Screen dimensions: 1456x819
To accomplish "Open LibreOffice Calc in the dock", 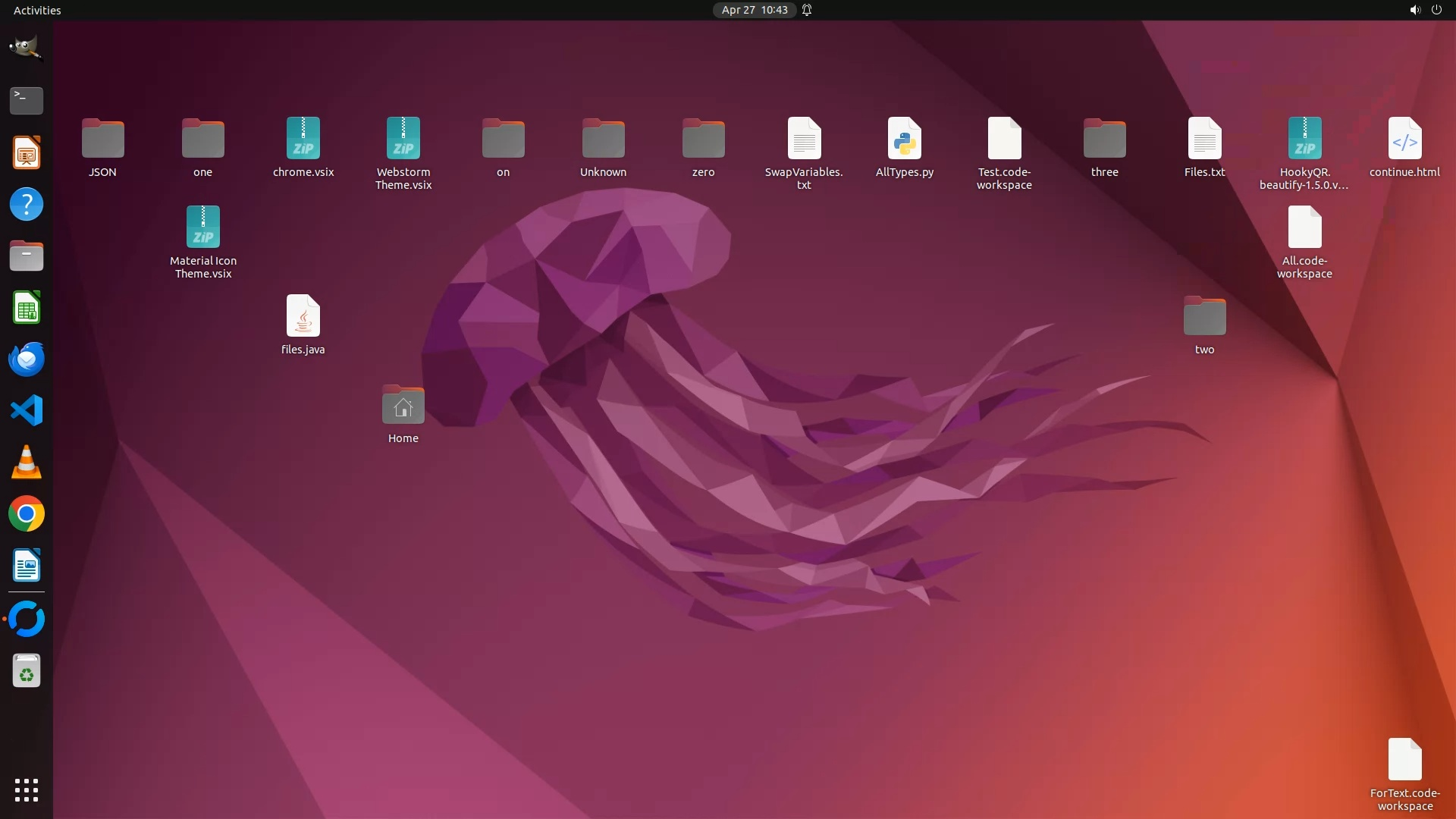I will (27, 308).
